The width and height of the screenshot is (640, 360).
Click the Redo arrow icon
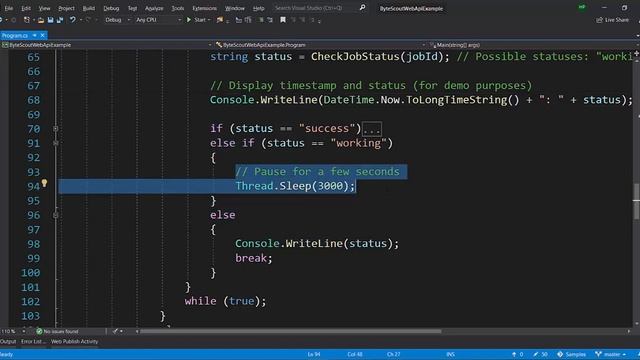coord(88,20)
